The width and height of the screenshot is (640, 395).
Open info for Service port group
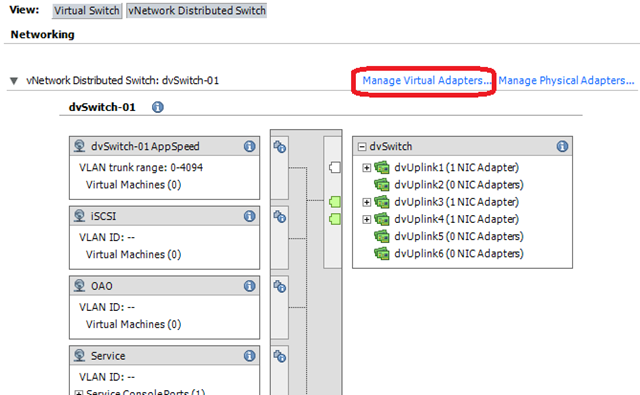coord(249,356)
